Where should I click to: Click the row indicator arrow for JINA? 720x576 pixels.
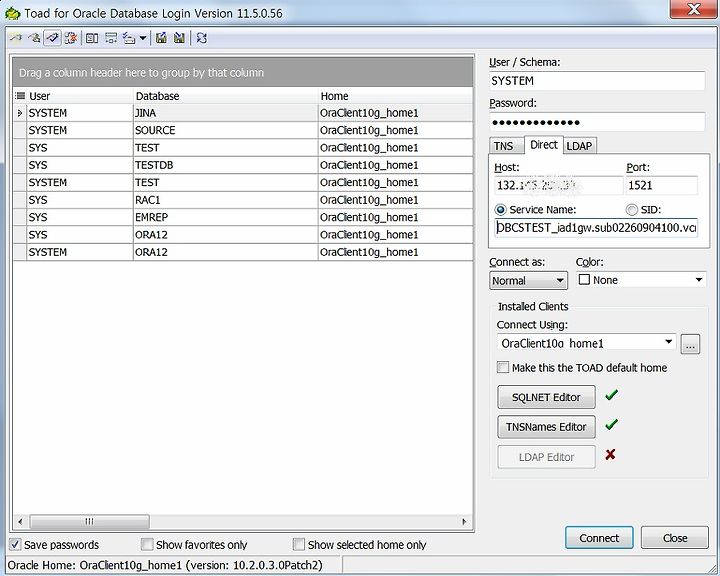19,113
